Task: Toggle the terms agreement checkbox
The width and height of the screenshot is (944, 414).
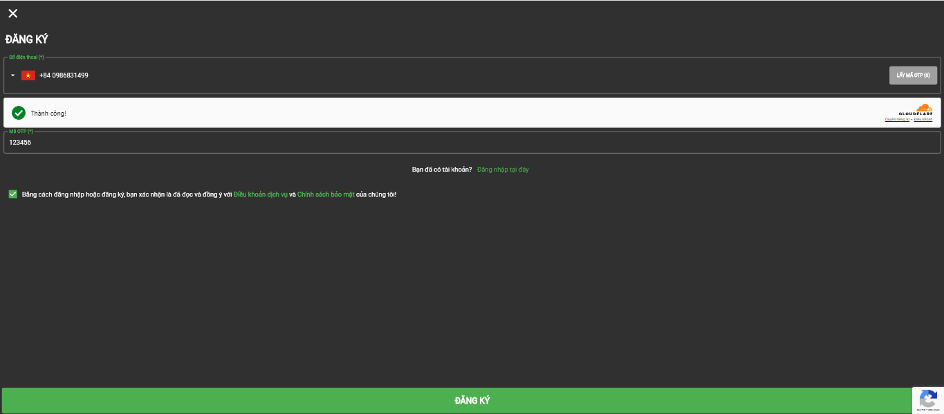Action: click(x=12, y=194)
